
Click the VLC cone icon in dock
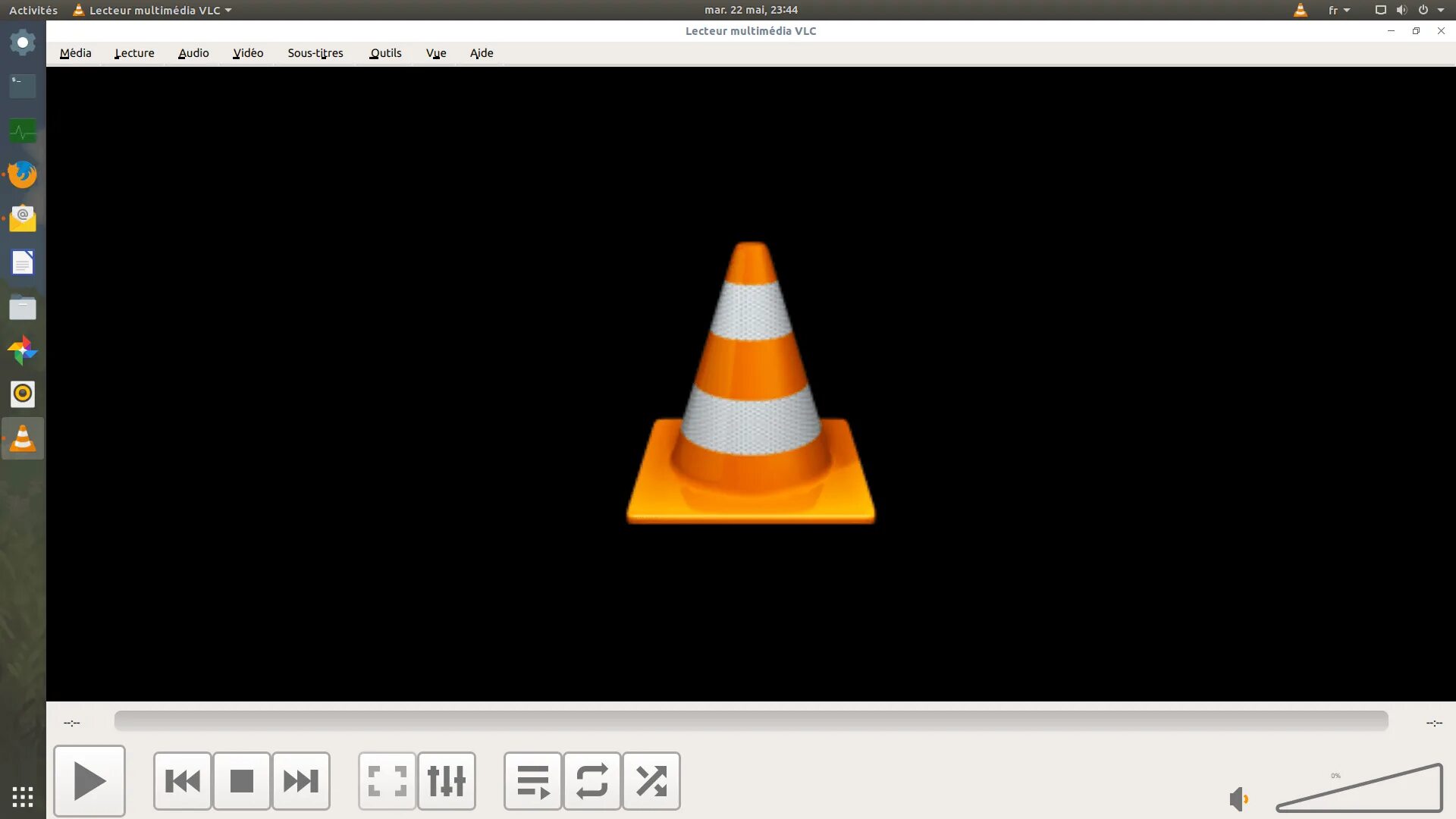point(23,438)
